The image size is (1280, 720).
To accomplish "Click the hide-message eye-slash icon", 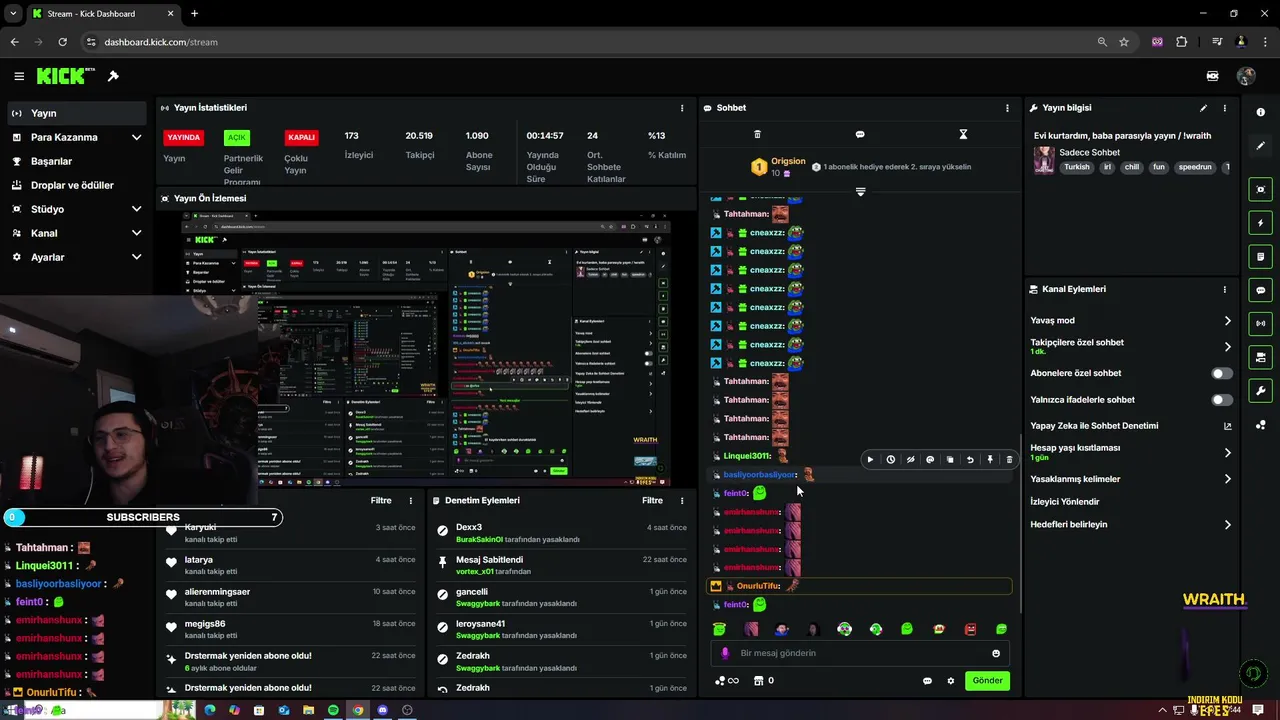I will click(910, 460).
